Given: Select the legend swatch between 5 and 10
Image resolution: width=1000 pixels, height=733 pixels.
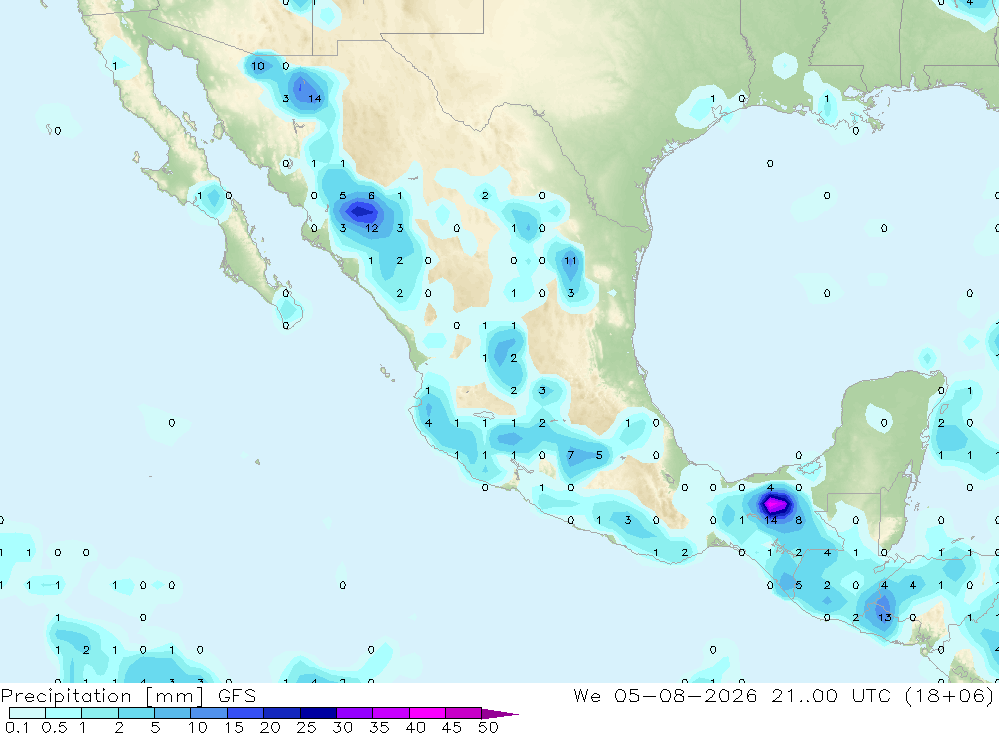Looking at the screenshot, I should (173, 713).
